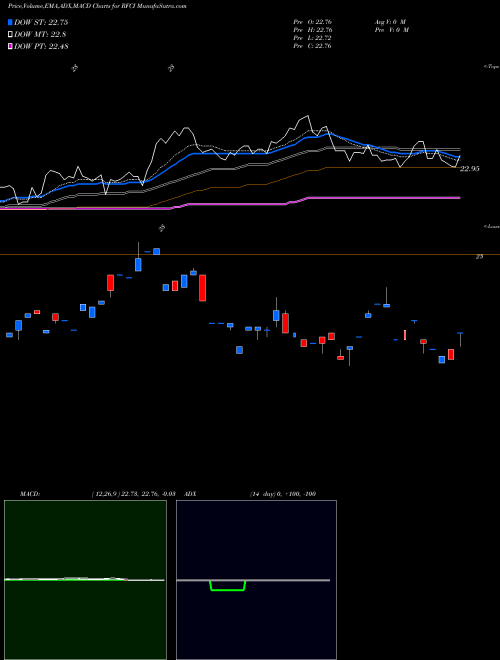Image resolution: width=500 pixels, height=660 pixels.
Task: Click the blue DOW ST legend swatch
Action: click(x=10, y=22)
